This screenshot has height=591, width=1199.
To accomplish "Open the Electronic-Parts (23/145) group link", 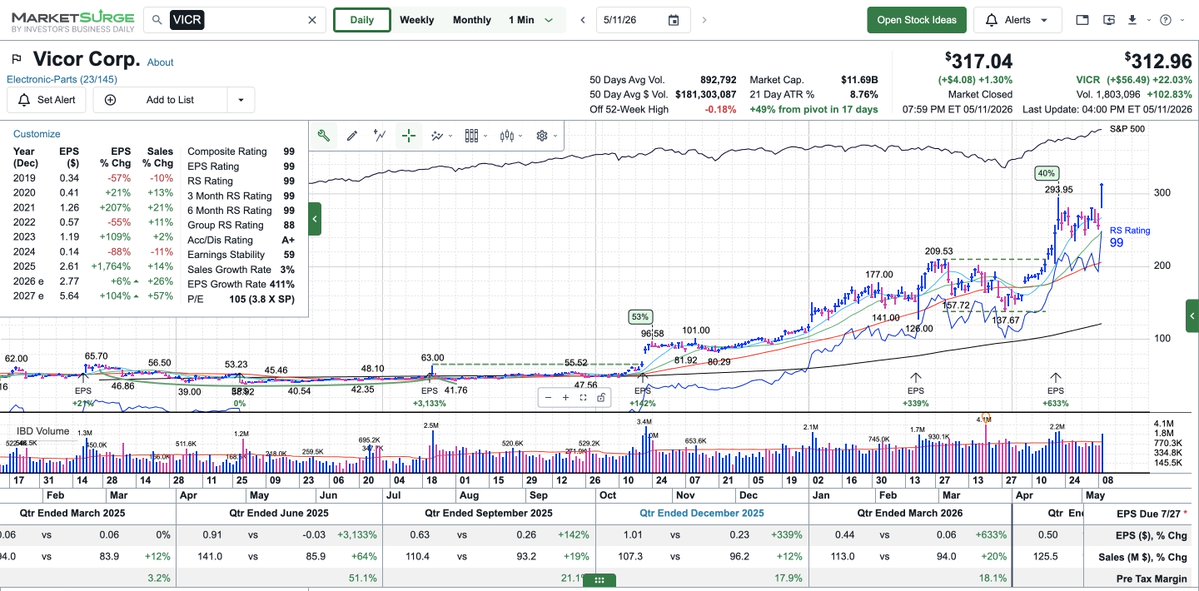I will (62, 79).
